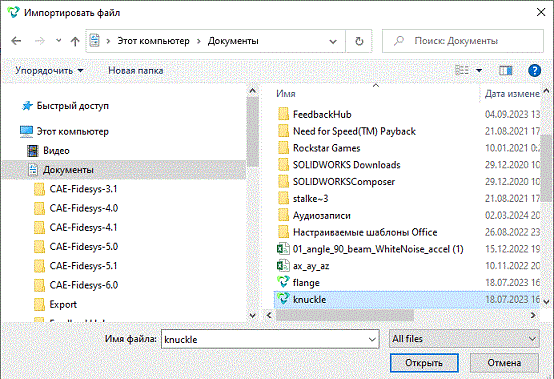
Task: Open the CAE-Fidesys-4.0 tree folder
Action: click(84, 208)
